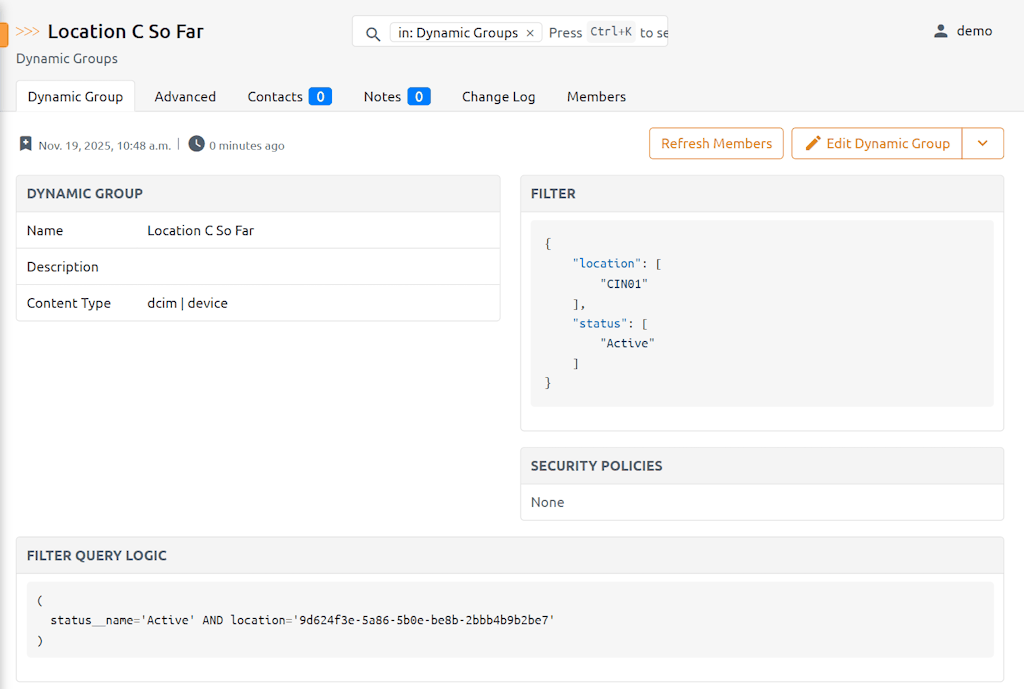This screenshot has height=689, width=1024.
Task: Click the magnifier search icon
Action: point(373,33)
